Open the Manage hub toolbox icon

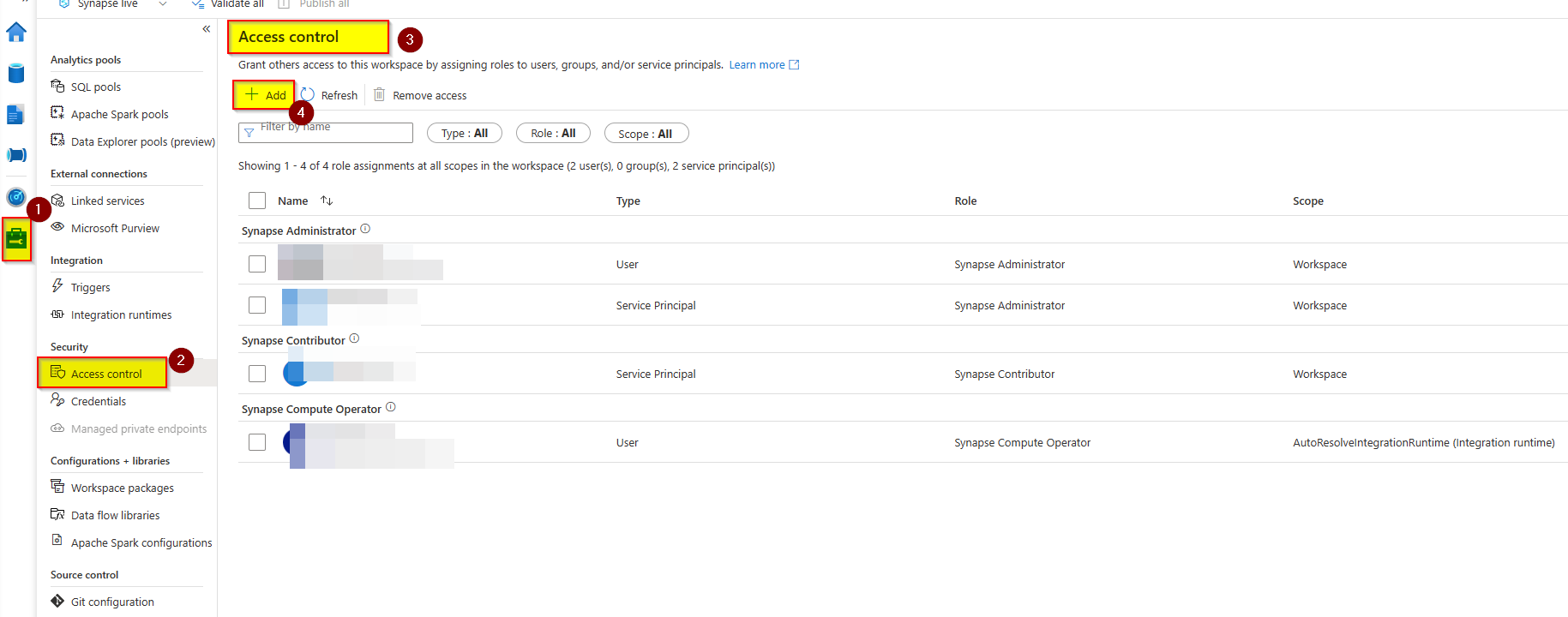click(16, 239)
